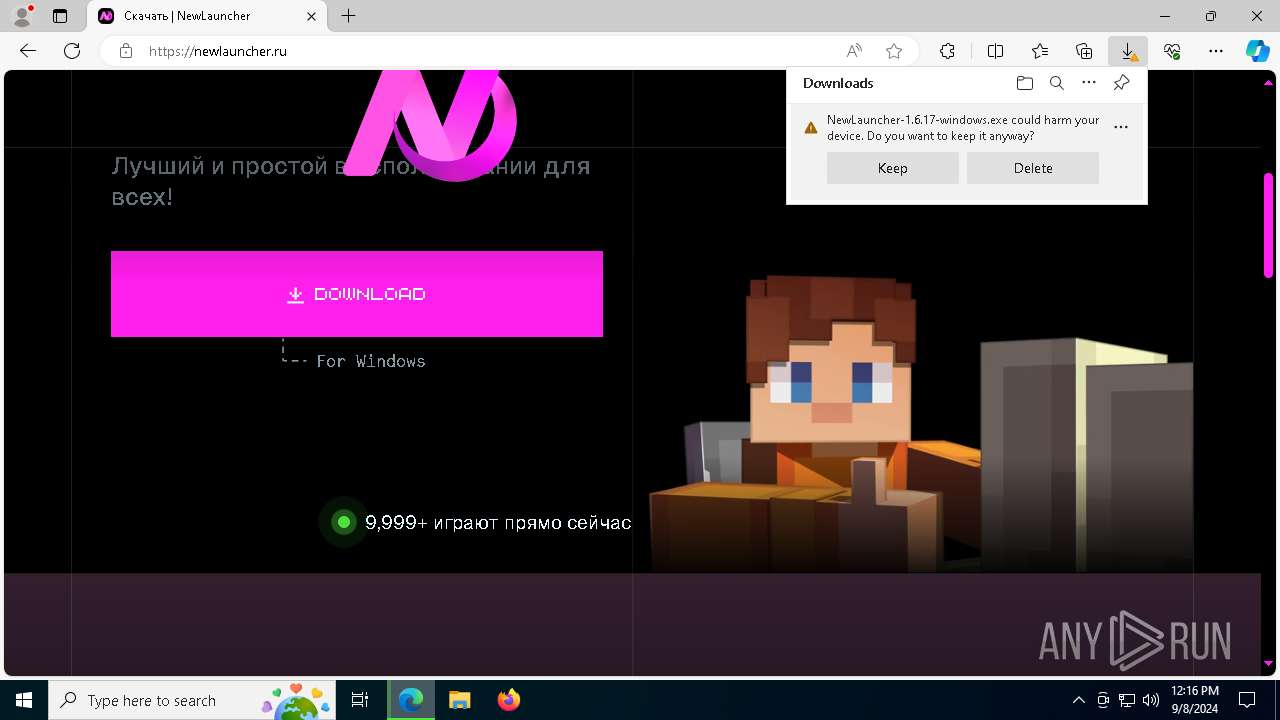
Task: Click the page vertical scrollbar thumb
Action: pyautogui.click(x=1268, y=225)
